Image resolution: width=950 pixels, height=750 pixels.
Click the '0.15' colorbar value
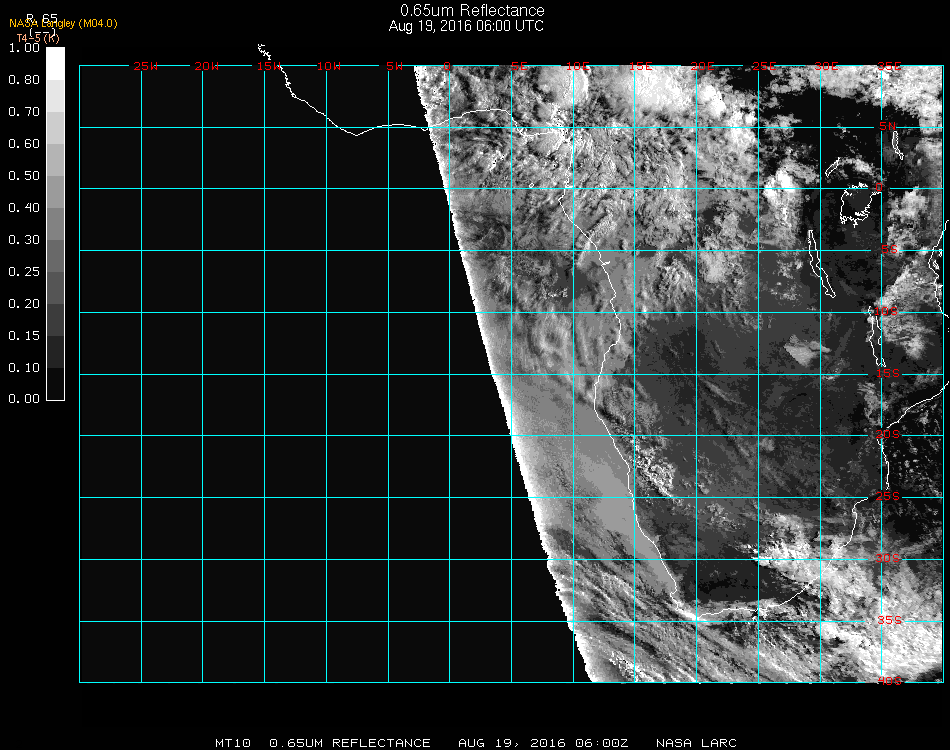tap(24, 336)
